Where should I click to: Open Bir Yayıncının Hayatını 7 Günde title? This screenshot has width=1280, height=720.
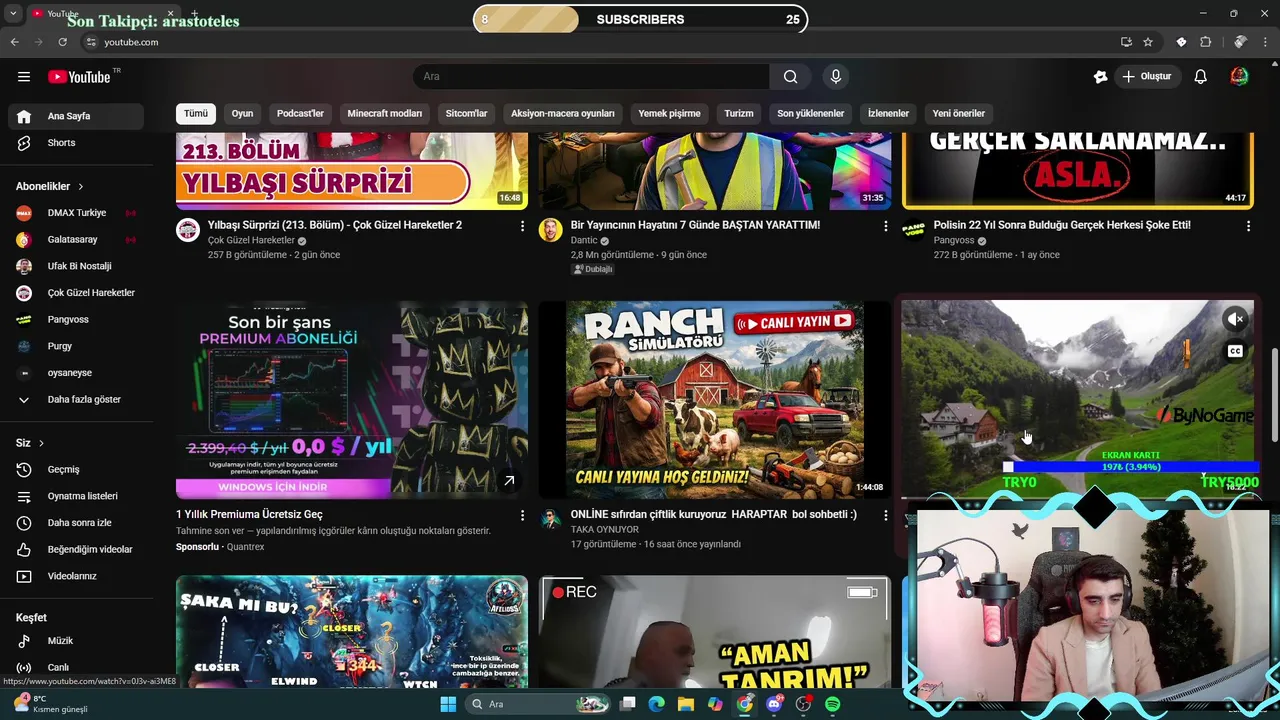coord(695,226)
